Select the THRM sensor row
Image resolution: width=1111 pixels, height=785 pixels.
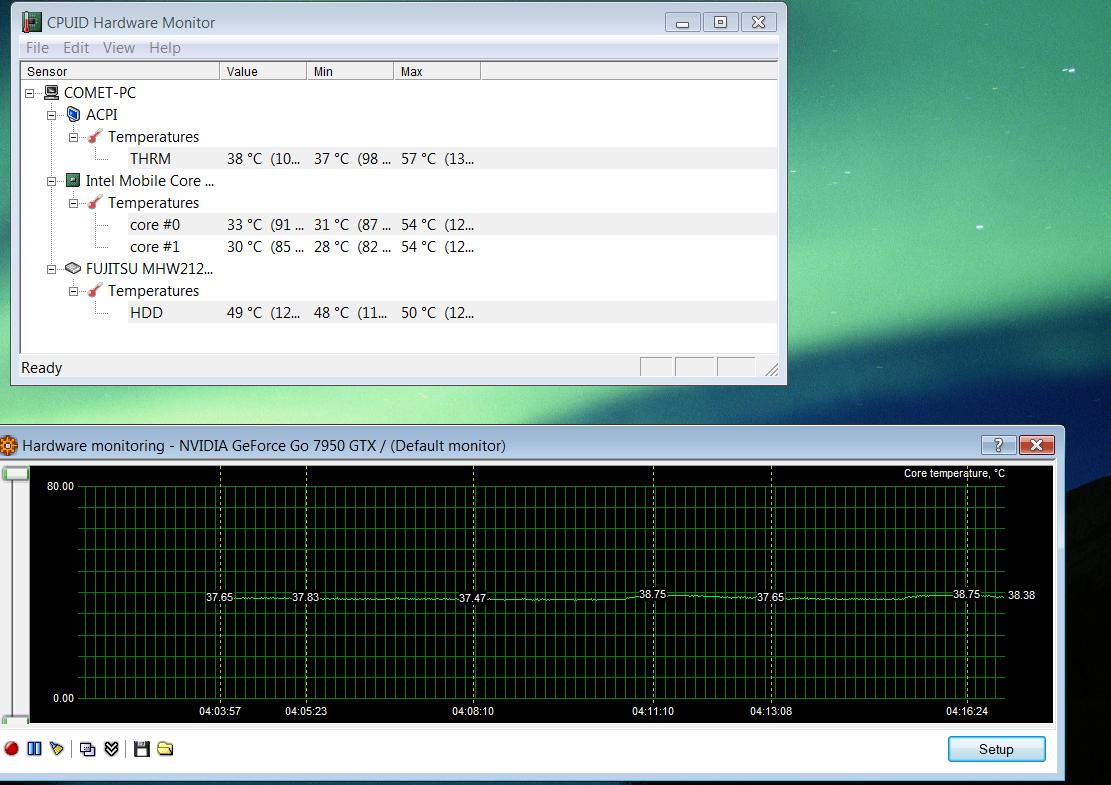pos(452,158)
